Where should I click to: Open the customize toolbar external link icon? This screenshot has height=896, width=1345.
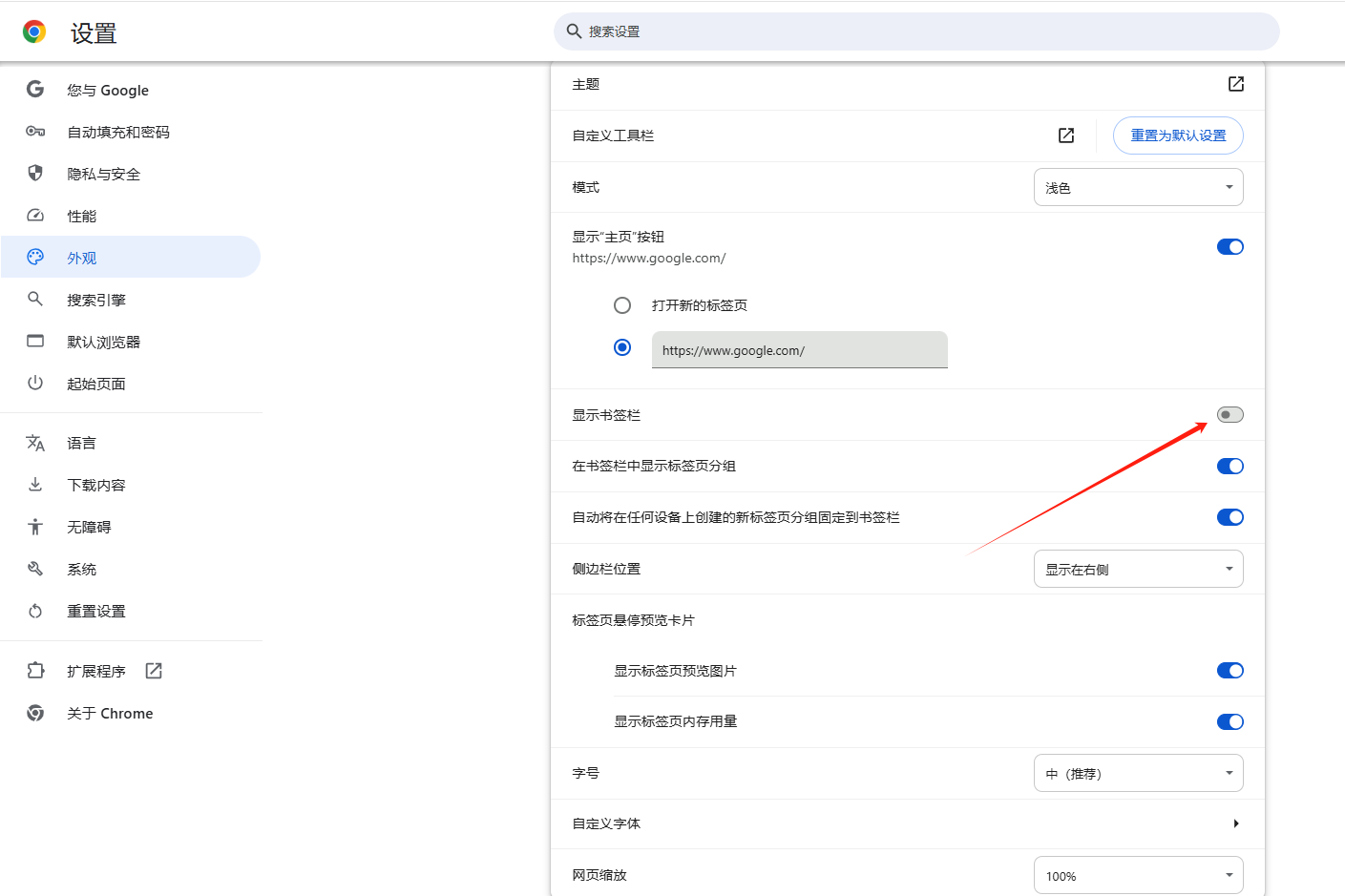coord(1066,135)
